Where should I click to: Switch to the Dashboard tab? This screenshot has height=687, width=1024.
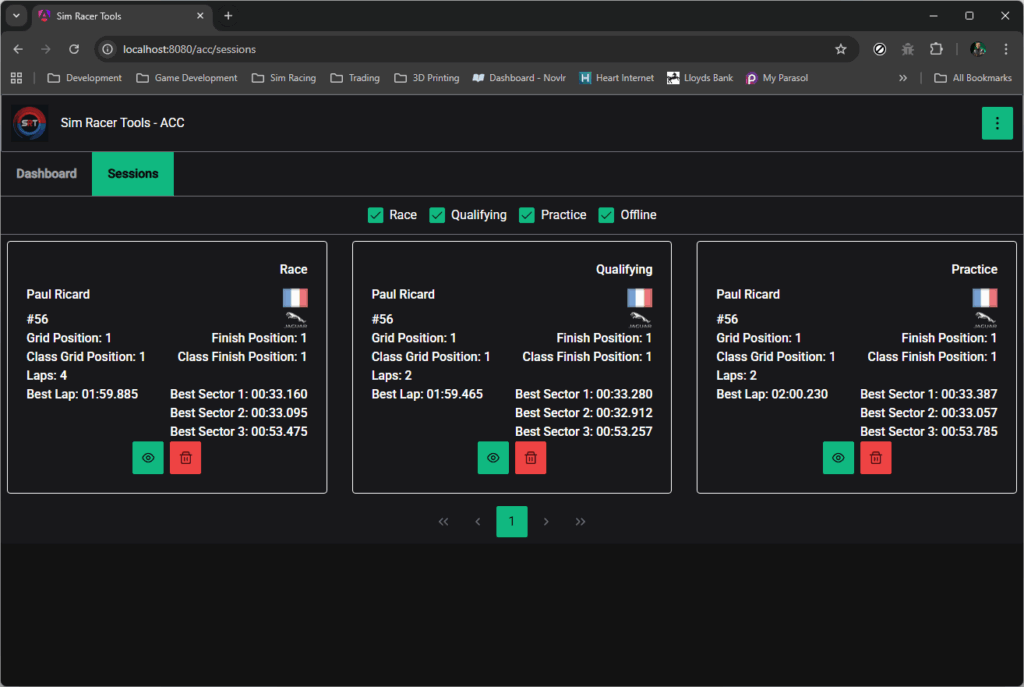[x=46, y=174]
